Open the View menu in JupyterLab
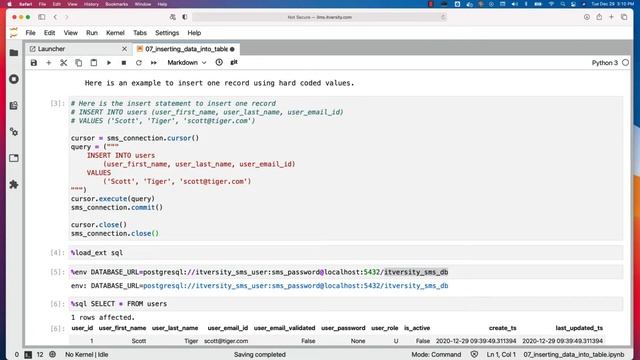The width and height of the screenshot is (640, 360). (71, 33)
